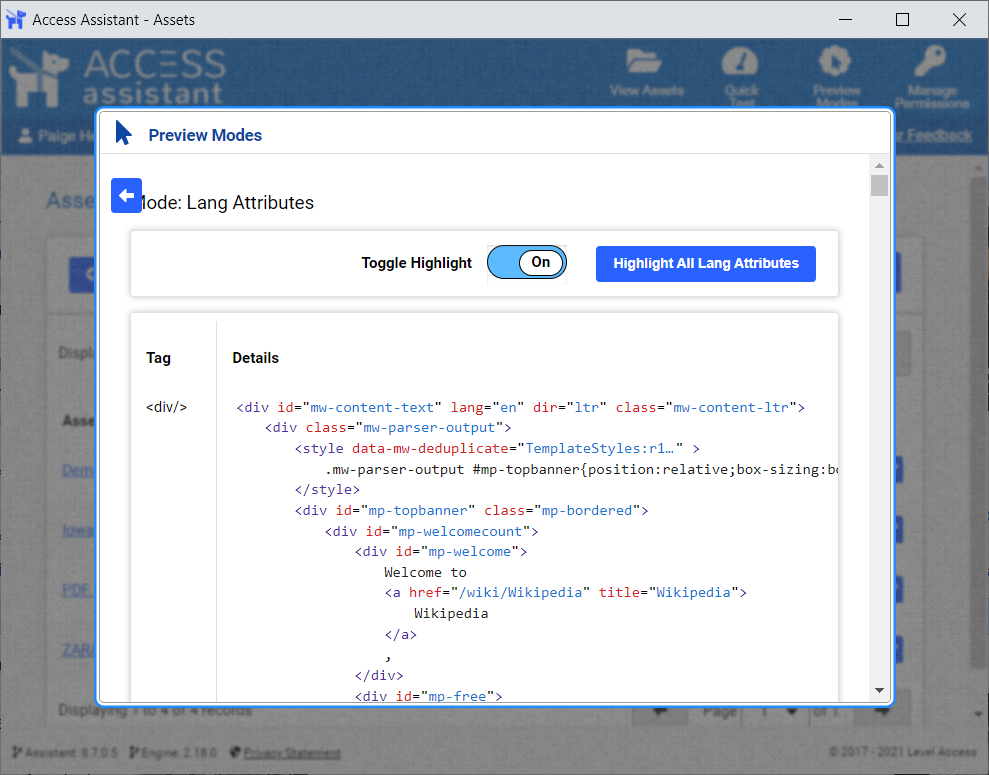Click the code line with lang="en" attribute
989x775 pixels.
[520, 407]
